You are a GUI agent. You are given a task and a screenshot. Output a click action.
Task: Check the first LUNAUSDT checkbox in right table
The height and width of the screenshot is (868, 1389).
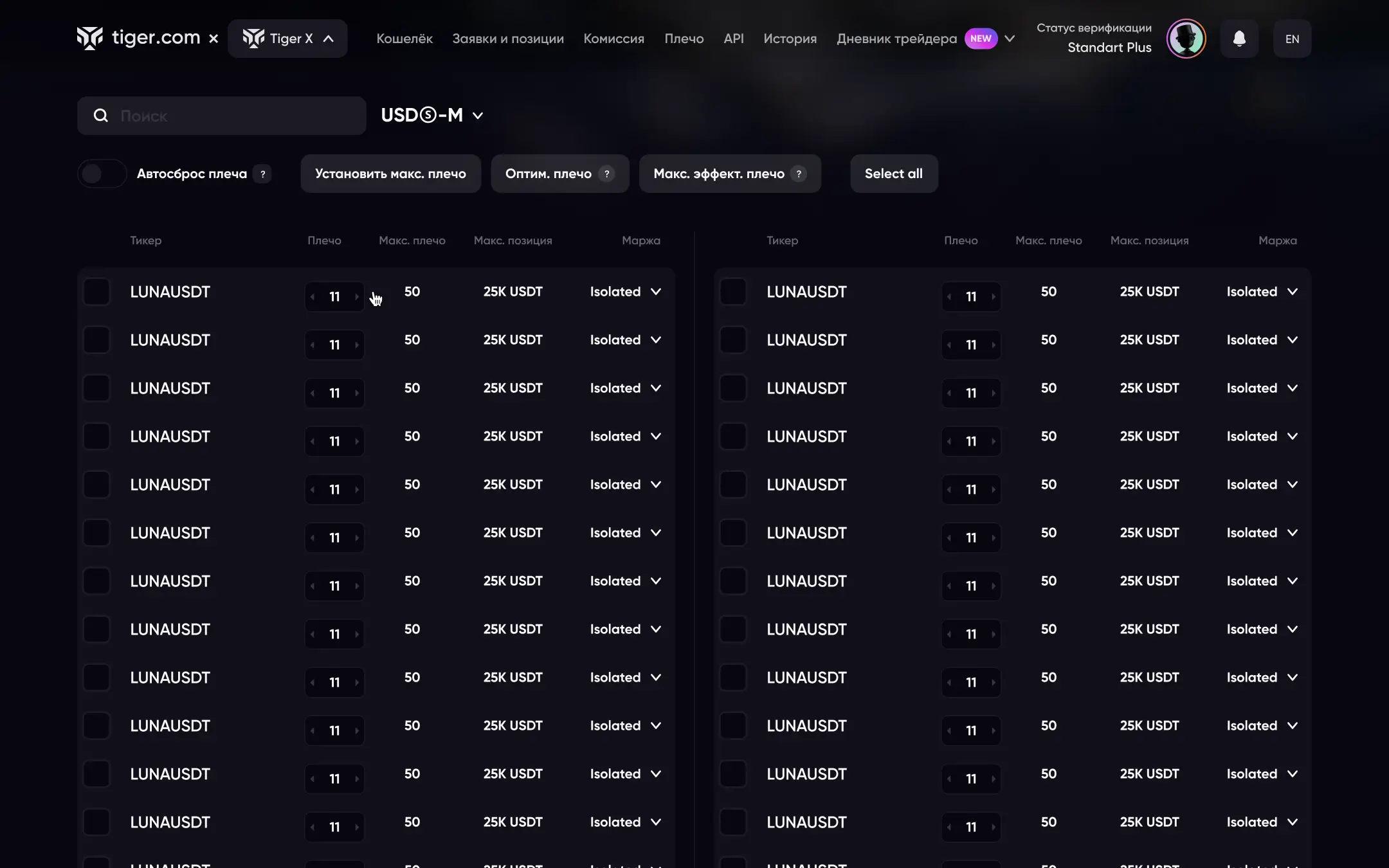pyautogui.click(x=733, y=291)
